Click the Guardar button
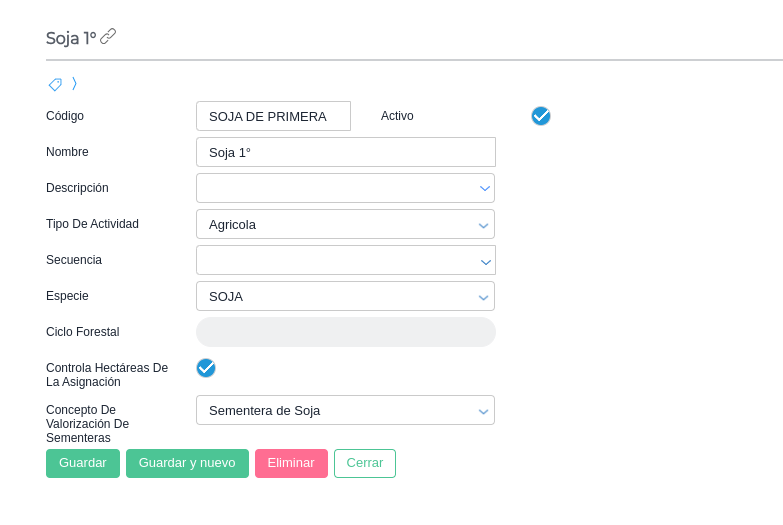 pos(83,463)
